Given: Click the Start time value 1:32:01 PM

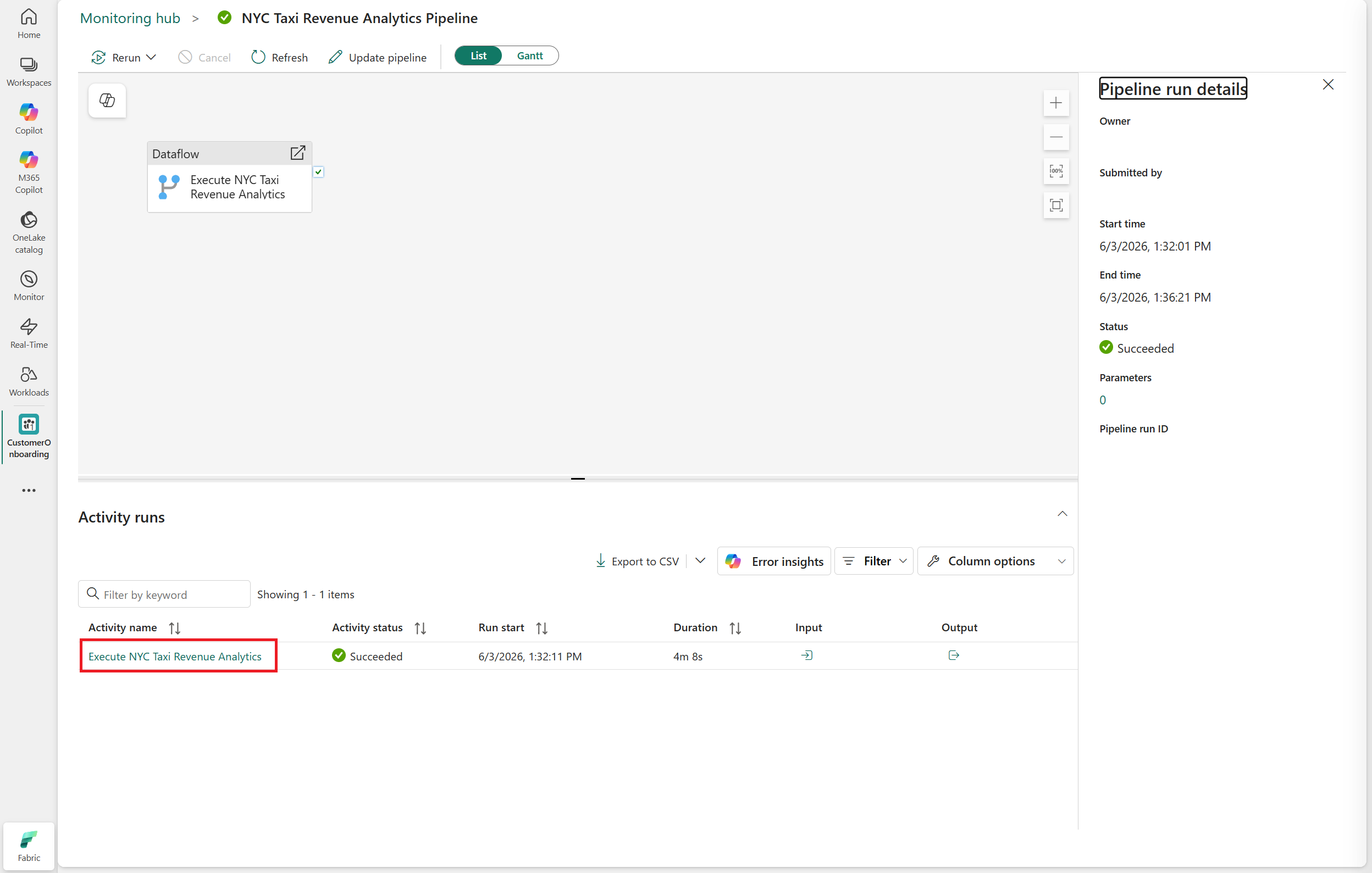Looking at the screenshot, I should (x=1155, y=246).
